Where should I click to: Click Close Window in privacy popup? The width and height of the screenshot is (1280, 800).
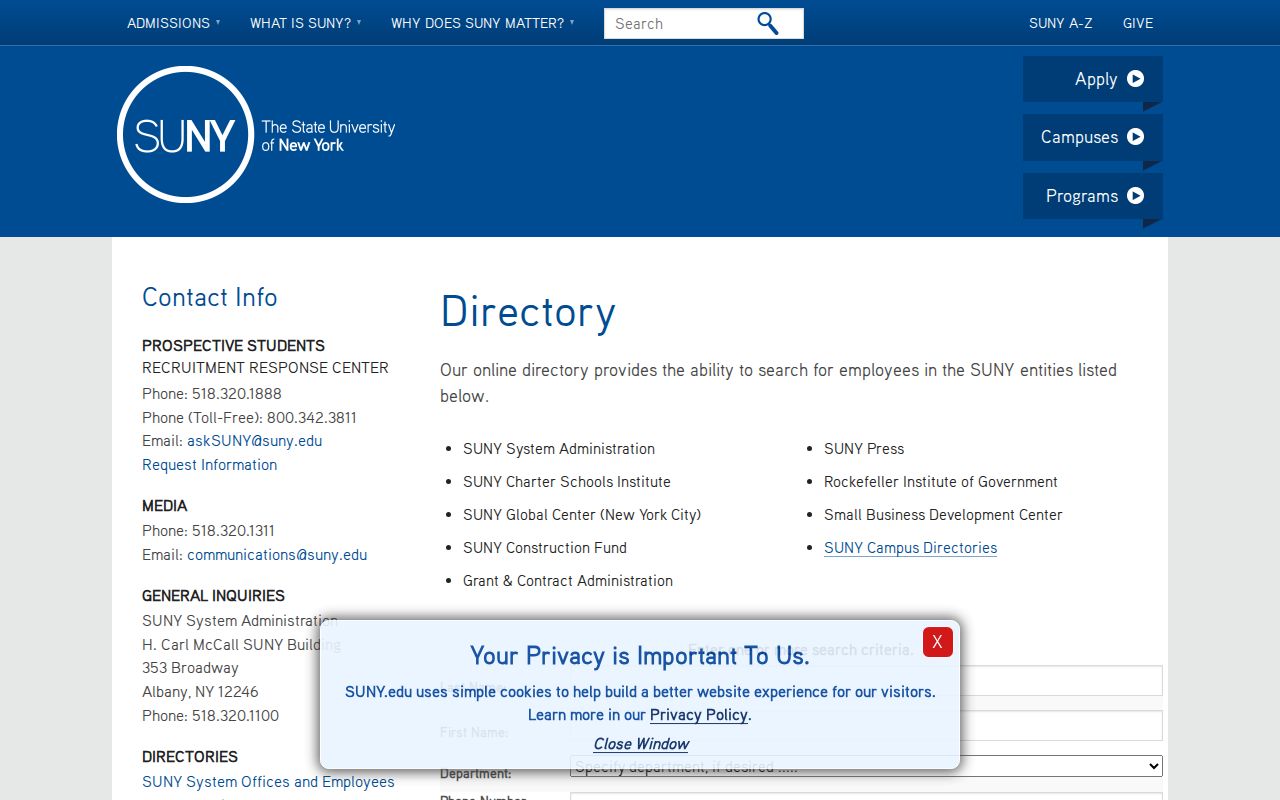[x=641, y=744]
